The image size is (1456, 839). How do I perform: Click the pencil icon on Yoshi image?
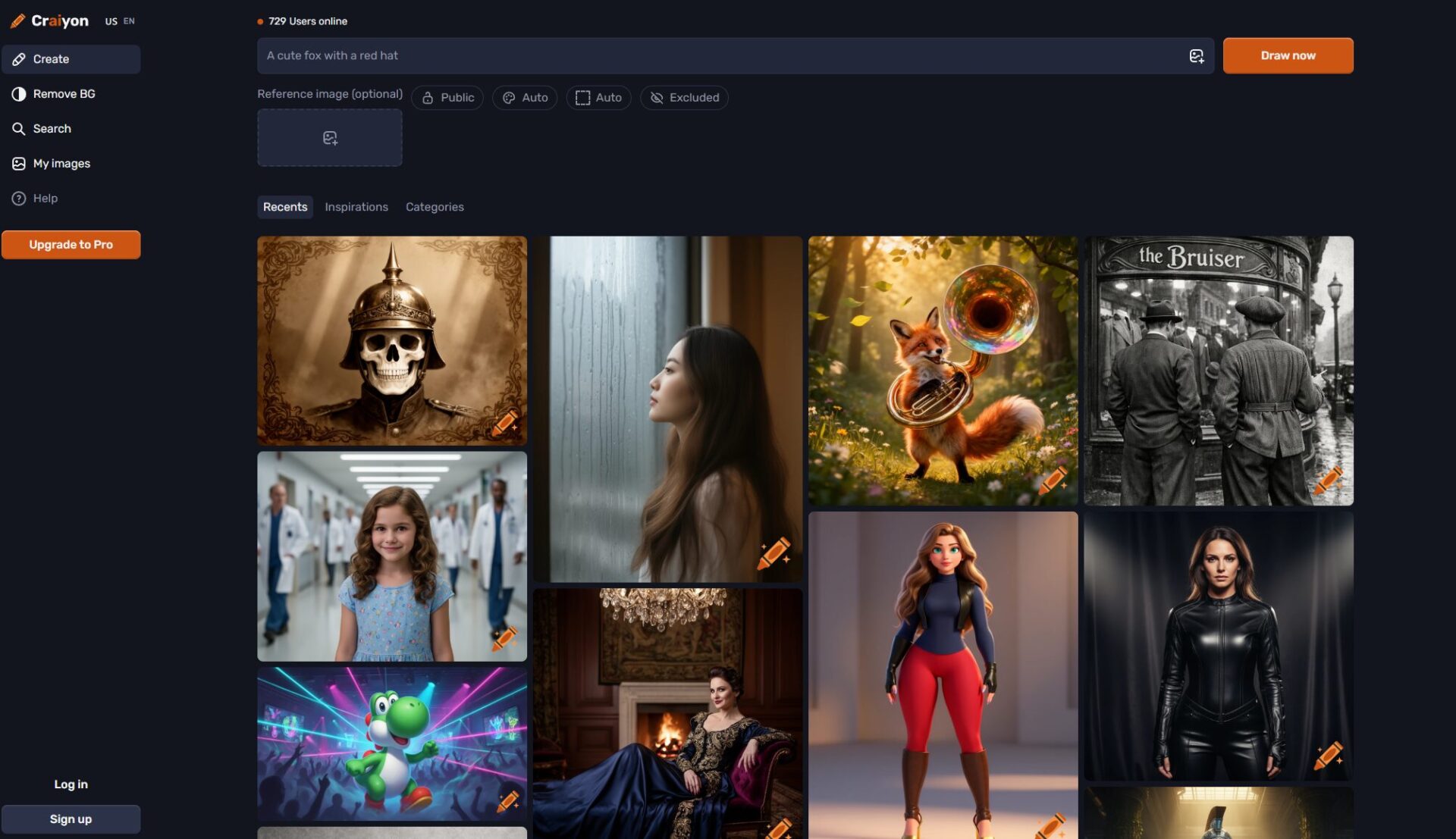coord(507,800)
